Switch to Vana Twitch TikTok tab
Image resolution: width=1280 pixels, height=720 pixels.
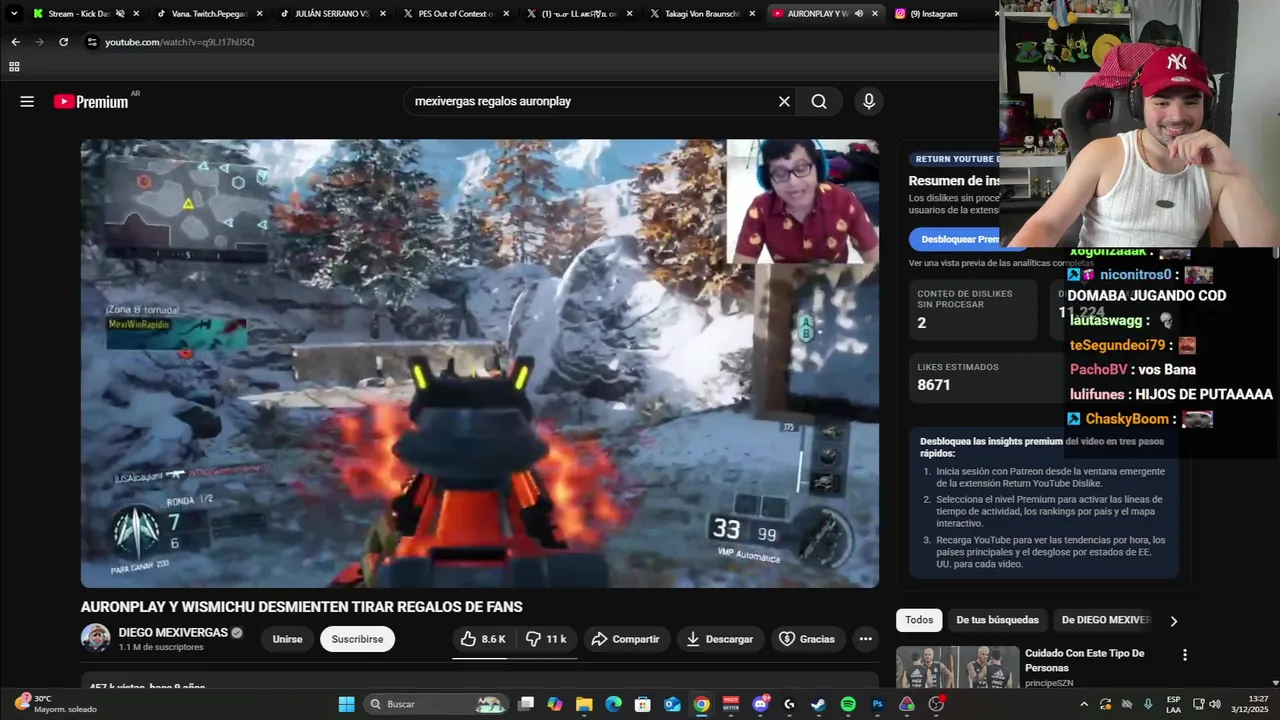[208, 14]
